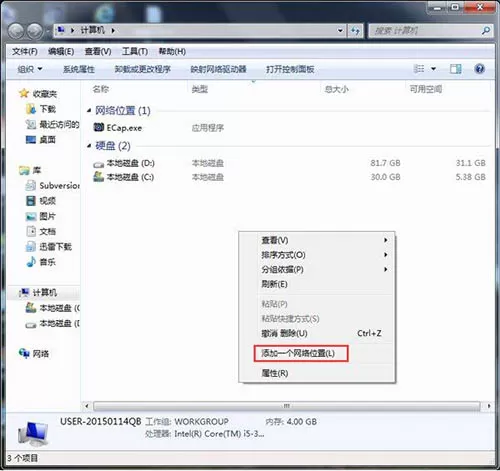
Task: Open the address bar history dropdown arrow
Action: click(340, 31)
